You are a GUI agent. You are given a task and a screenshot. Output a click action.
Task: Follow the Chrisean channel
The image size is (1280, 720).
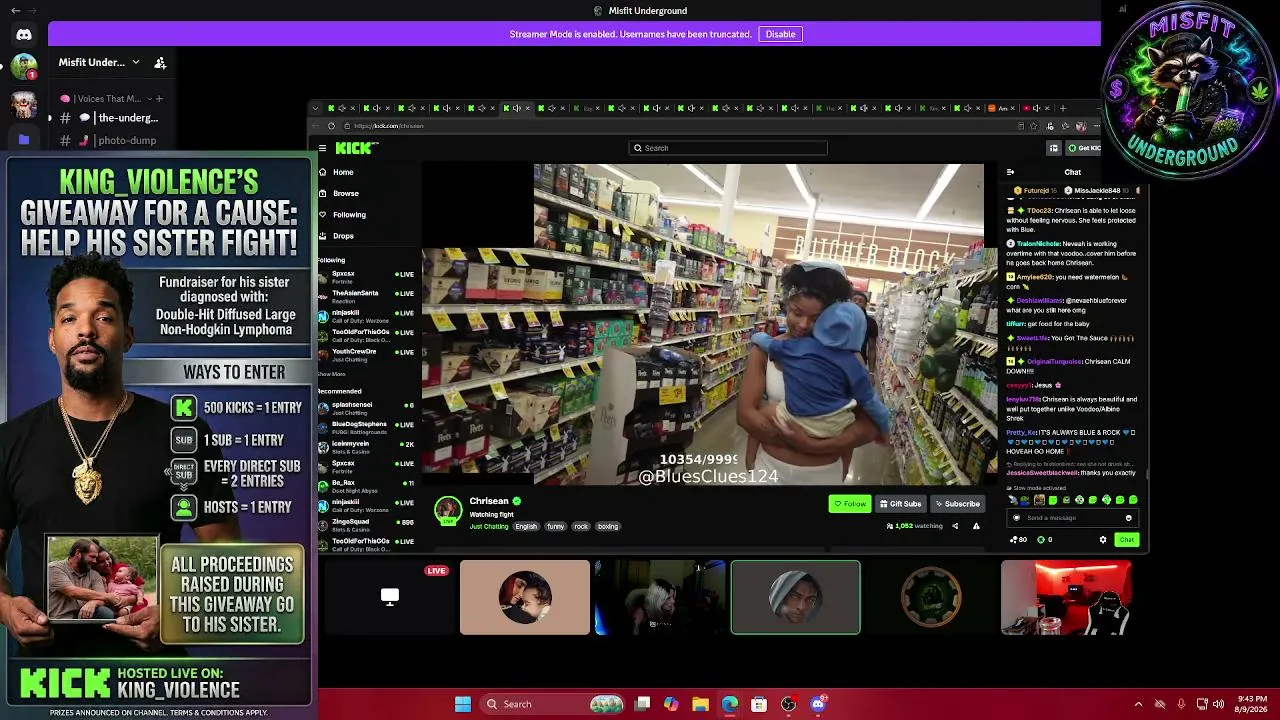[850, 504]
